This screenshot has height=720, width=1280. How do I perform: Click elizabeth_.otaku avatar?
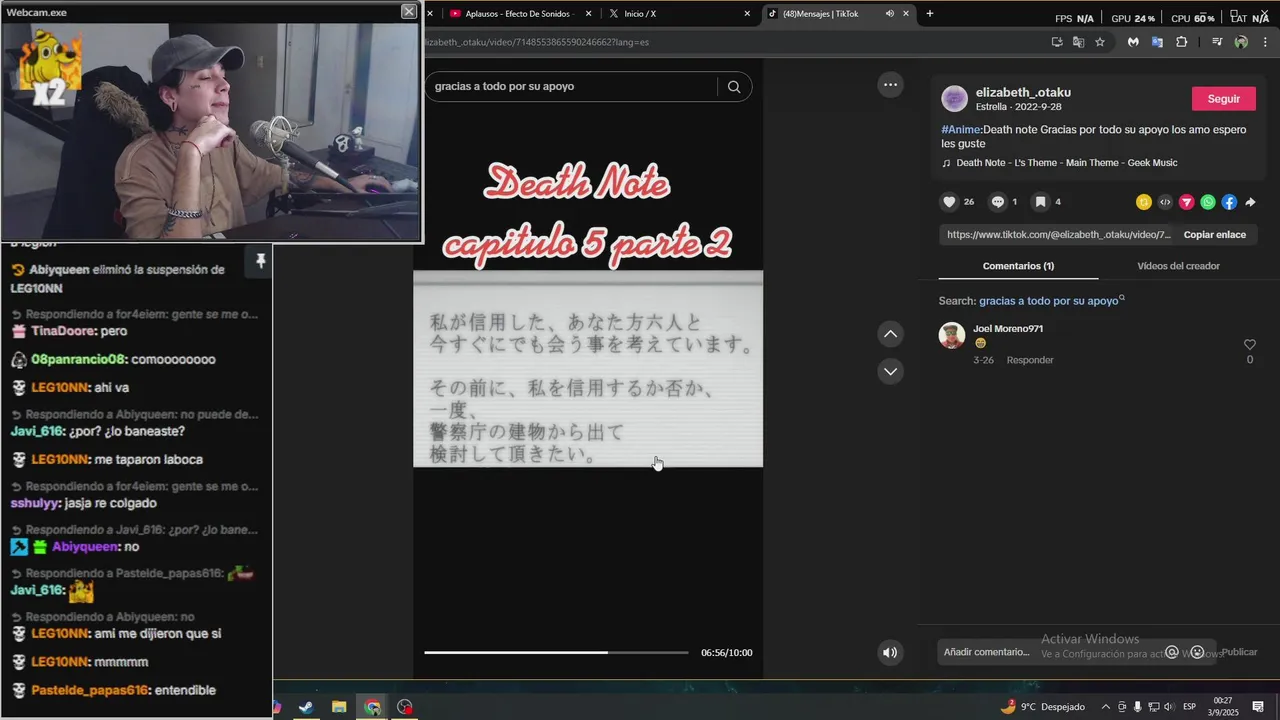click(955, 99)
